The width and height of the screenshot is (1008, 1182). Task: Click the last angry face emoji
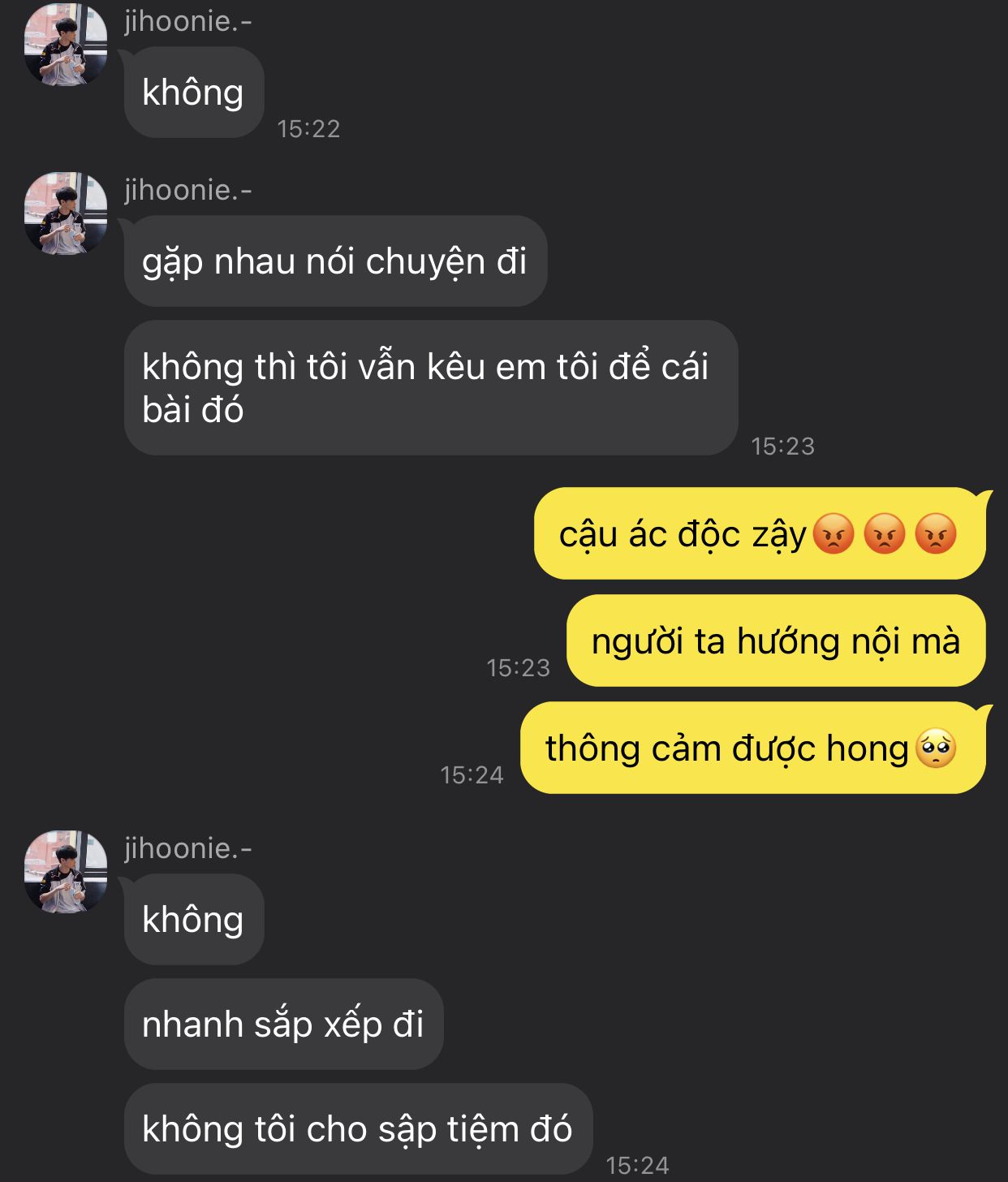(x=936, y=533)
